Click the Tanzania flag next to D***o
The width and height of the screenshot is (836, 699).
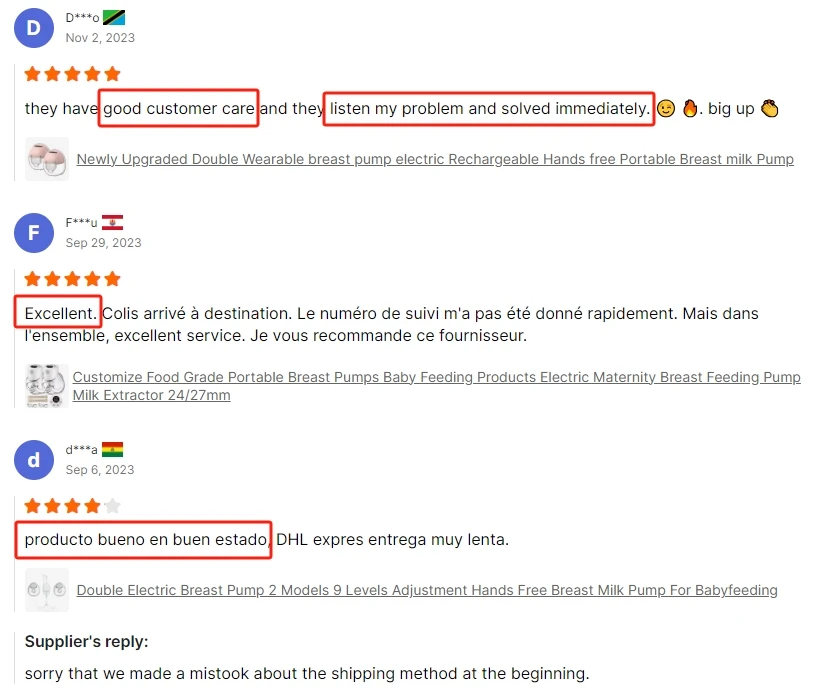114,18
